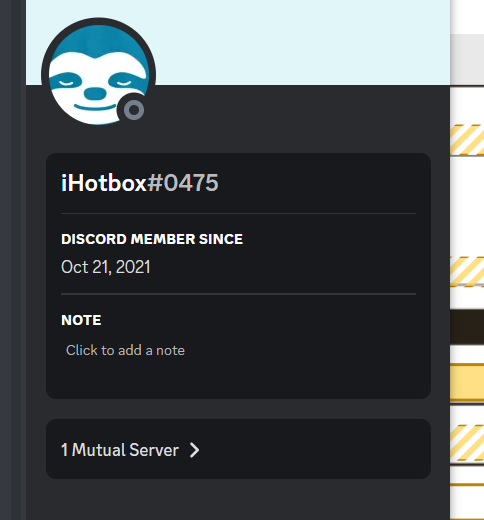This screenshot has width=484, height=520.
Task: Click the dark brown bar at right edge
Action: pos(467,327)
